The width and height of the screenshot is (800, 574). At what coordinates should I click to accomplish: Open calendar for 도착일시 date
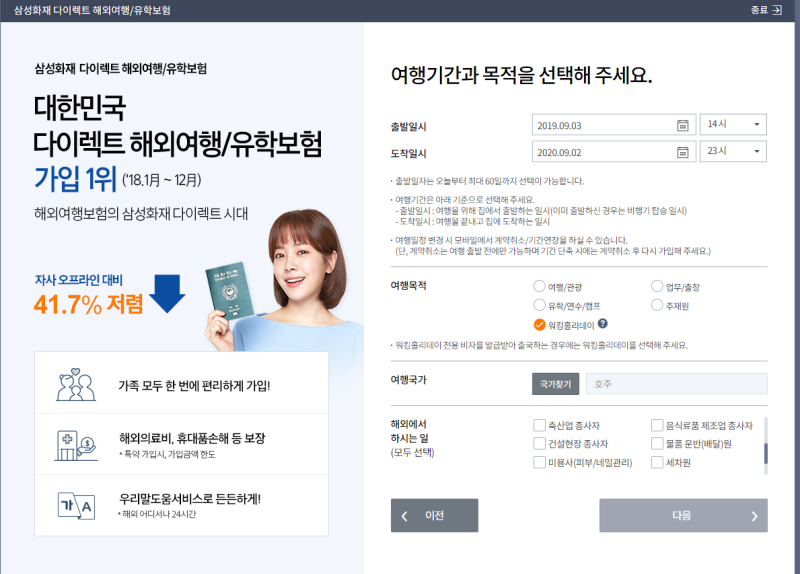[683, 152]
